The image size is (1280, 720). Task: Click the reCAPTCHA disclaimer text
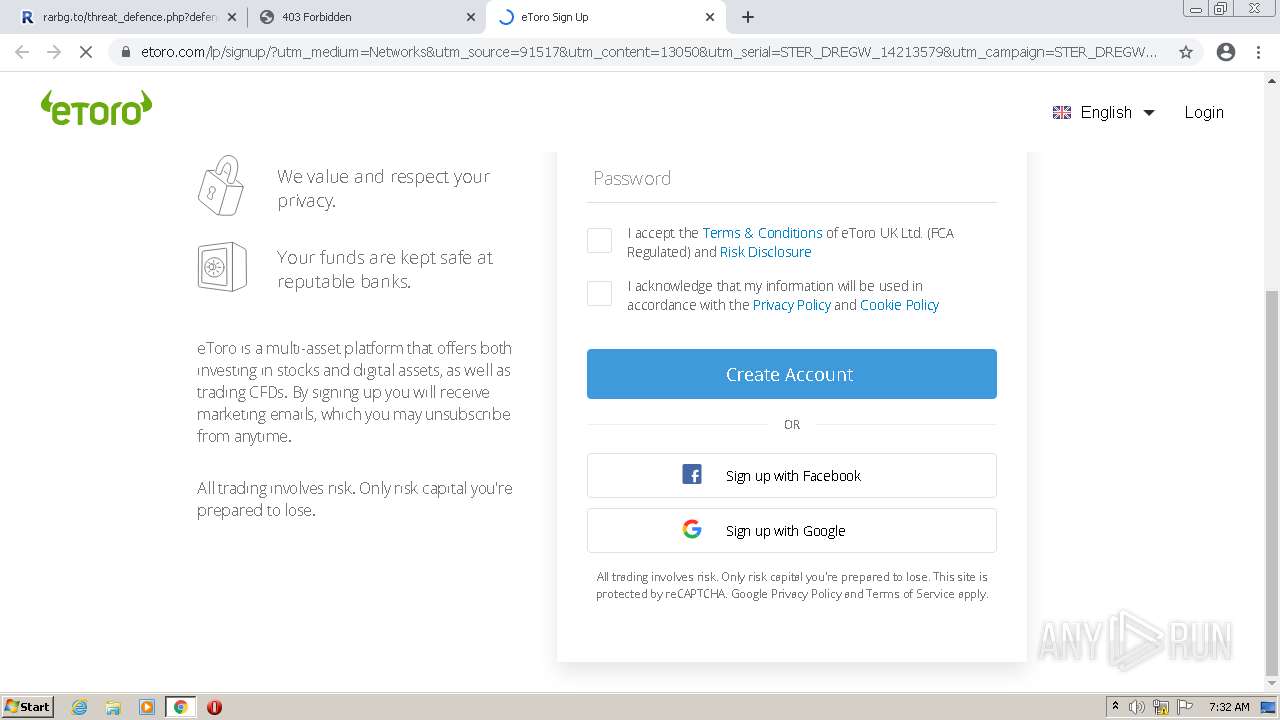pyautogui.click(x=792, y=585)
